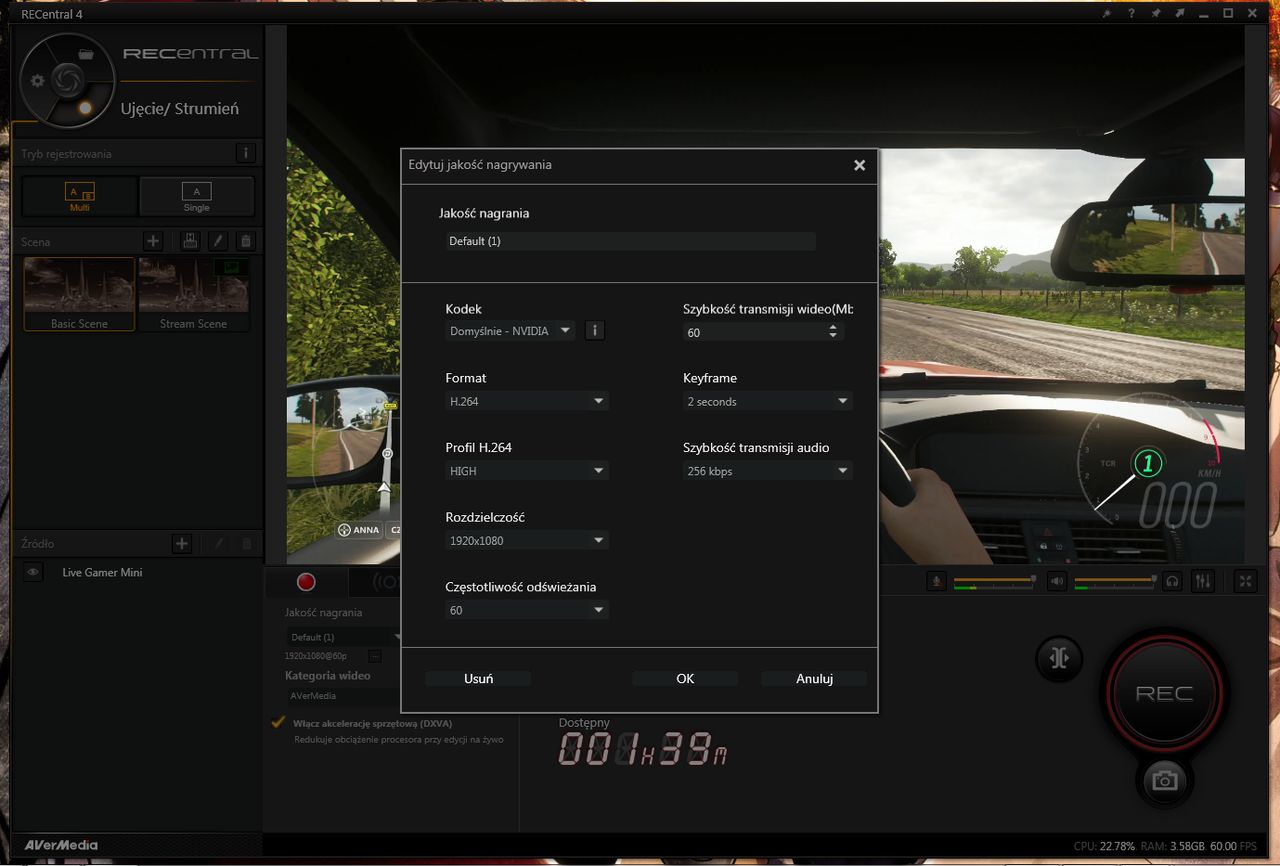
Task: Click the Usuń button
Action: (478, 678)
